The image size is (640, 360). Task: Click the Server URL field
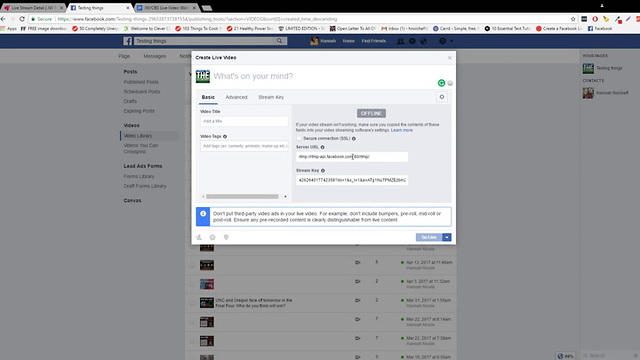352,157
